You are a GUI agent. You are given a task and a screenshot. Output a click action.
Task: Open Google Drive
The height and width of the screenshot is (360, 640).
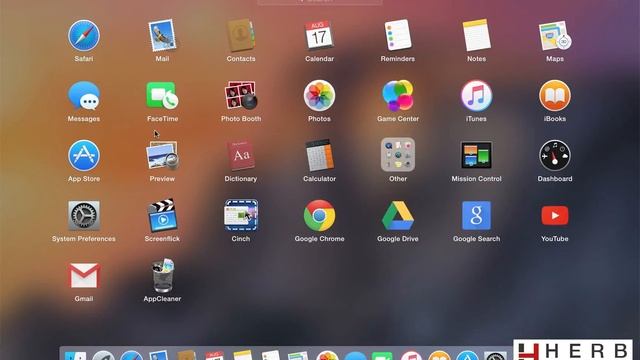(x=398, y=216)
